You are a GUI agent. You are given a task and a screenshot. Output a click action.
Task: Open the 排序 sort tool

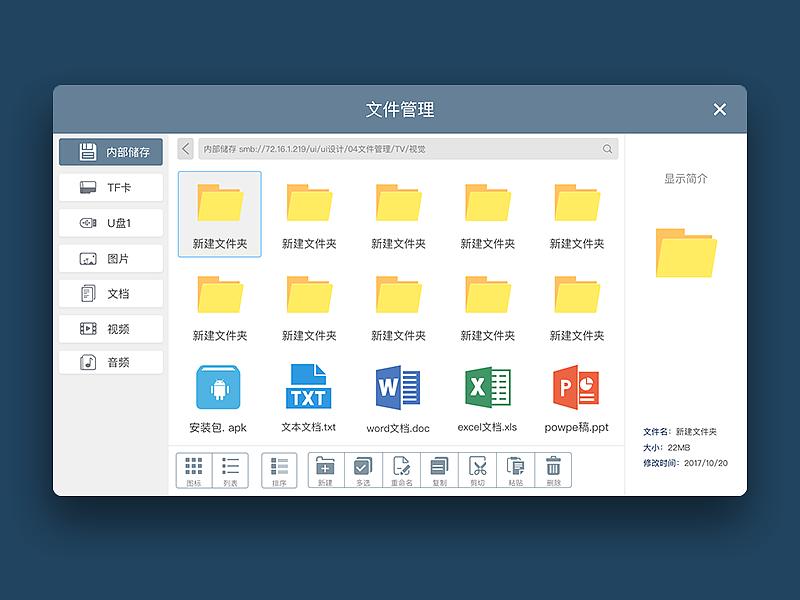click(x=279, y=468)
